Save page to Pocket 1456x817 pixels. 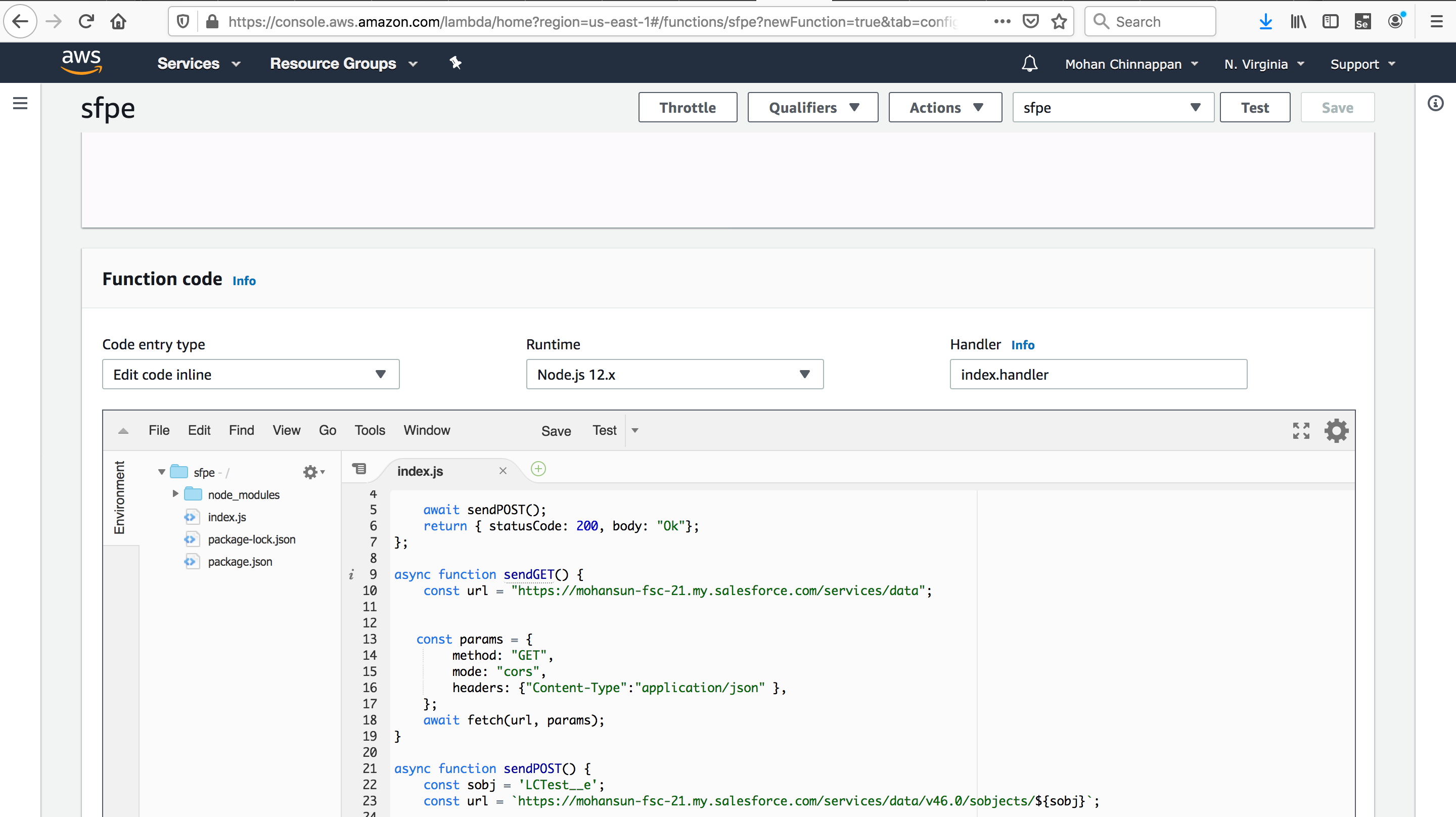[1031, 21]
